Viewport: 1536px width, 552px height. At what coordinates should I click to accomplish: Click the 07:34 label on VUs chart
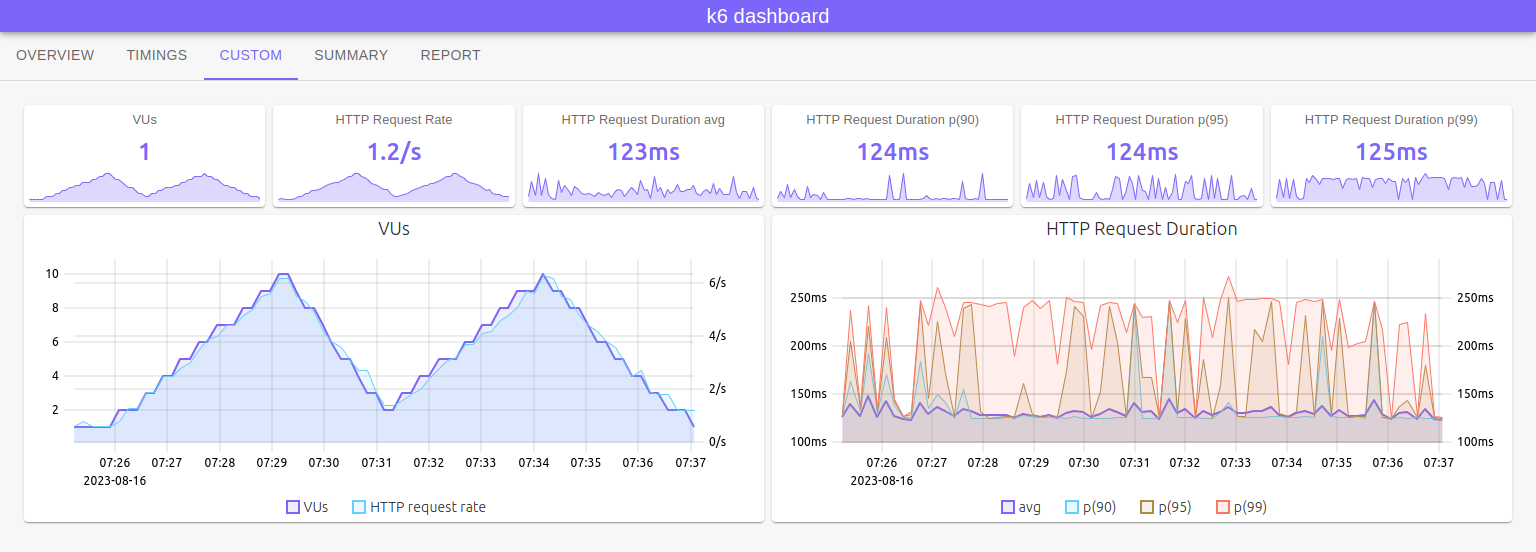tap(533, 463)
